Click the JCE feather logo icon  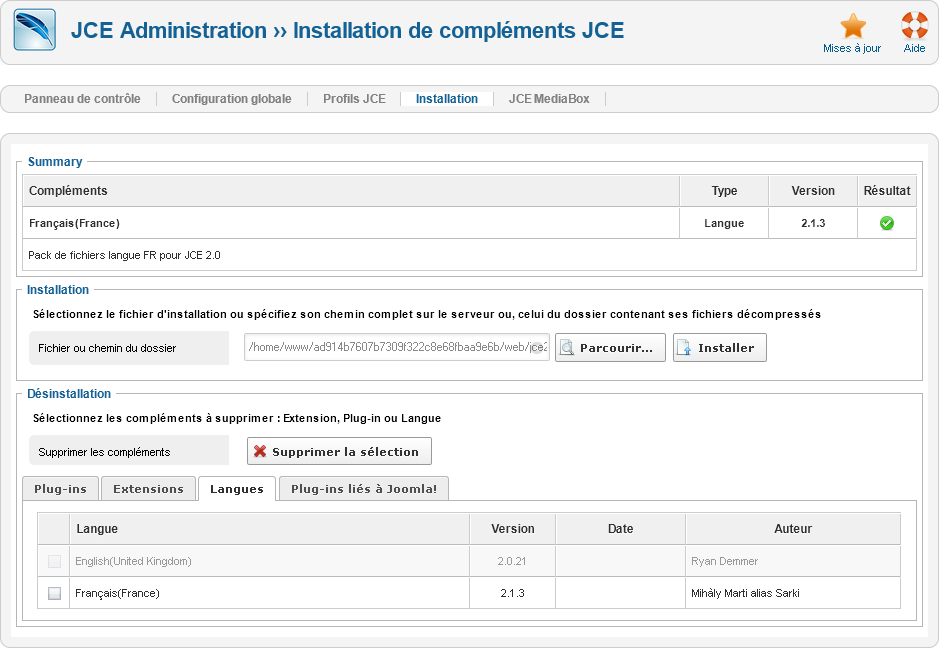[x=34, y=30]
